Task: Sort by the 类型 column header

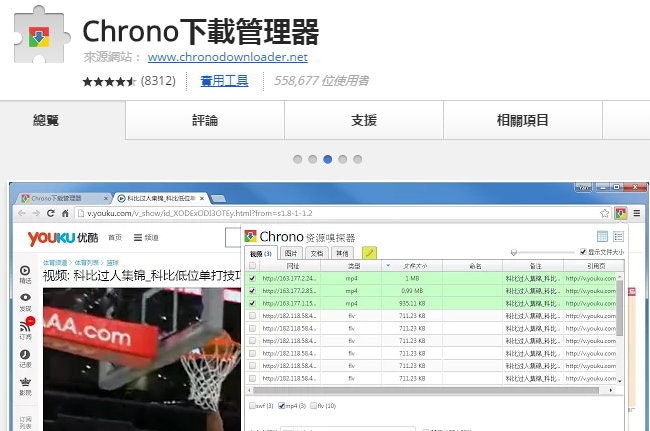Action: (354, 266)
